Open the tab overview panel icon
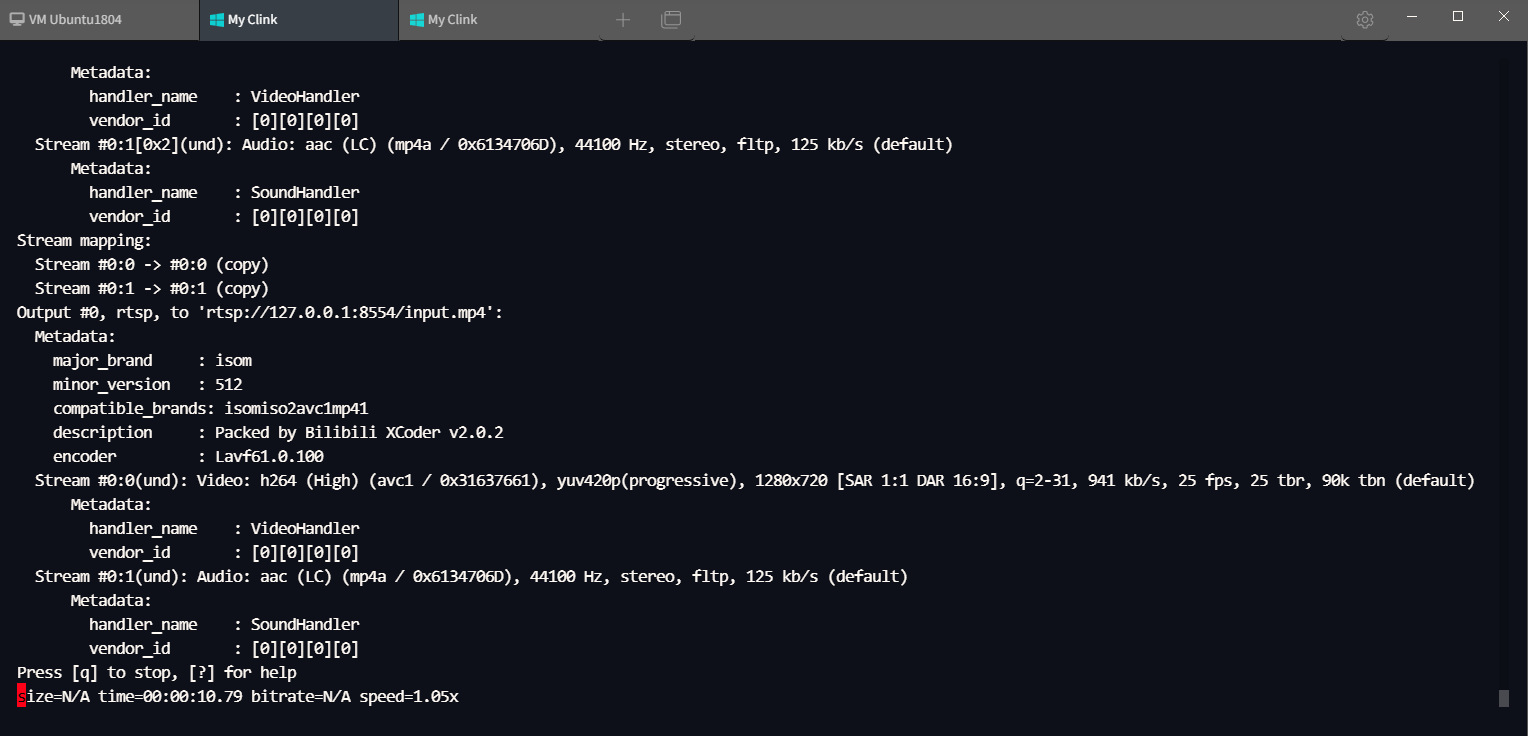Image resolution: width=1528 pixels, height=736 pixels. click(x=671, y=19)
